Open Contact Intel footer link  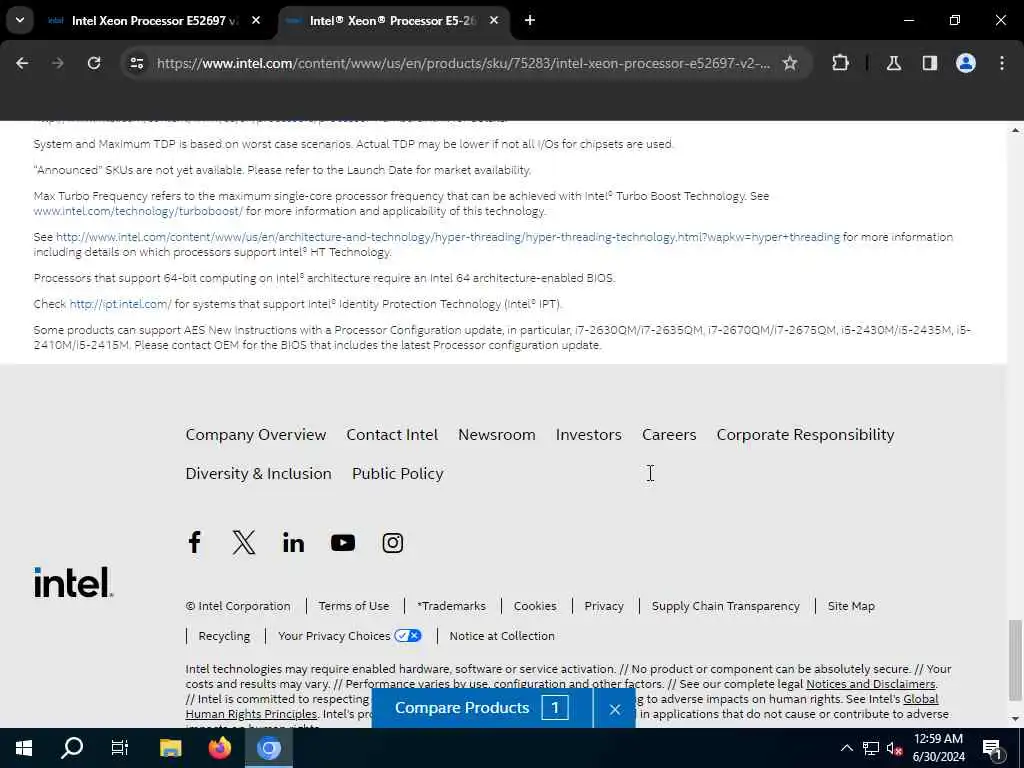click(392, 434)
